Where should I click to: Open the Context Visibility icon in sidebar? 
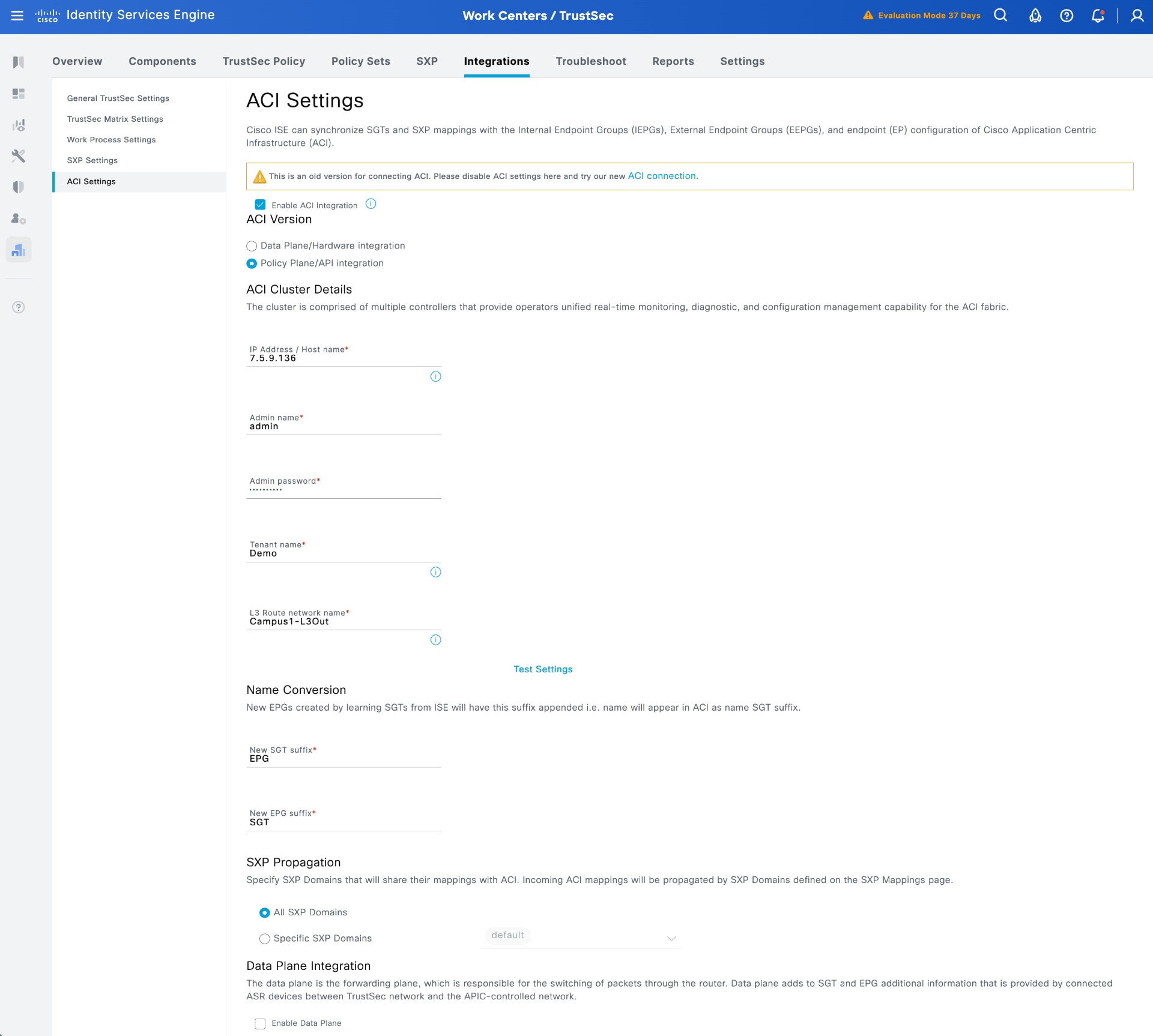coord(19,125)
